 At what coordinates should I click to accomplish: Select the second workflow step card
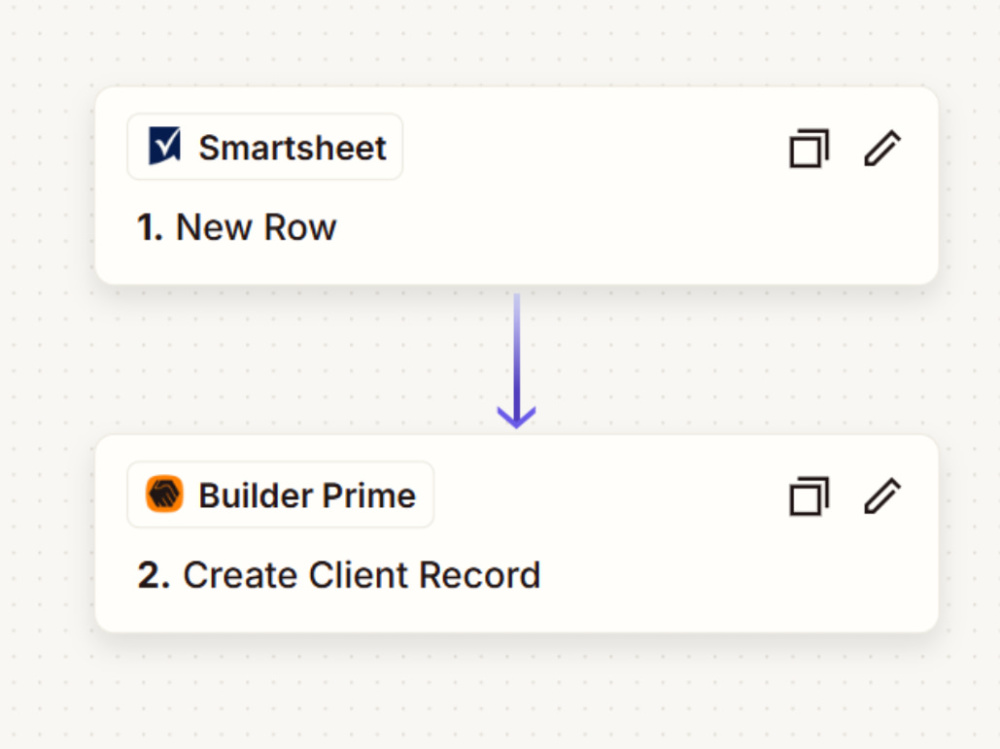(x=517, y=534)
